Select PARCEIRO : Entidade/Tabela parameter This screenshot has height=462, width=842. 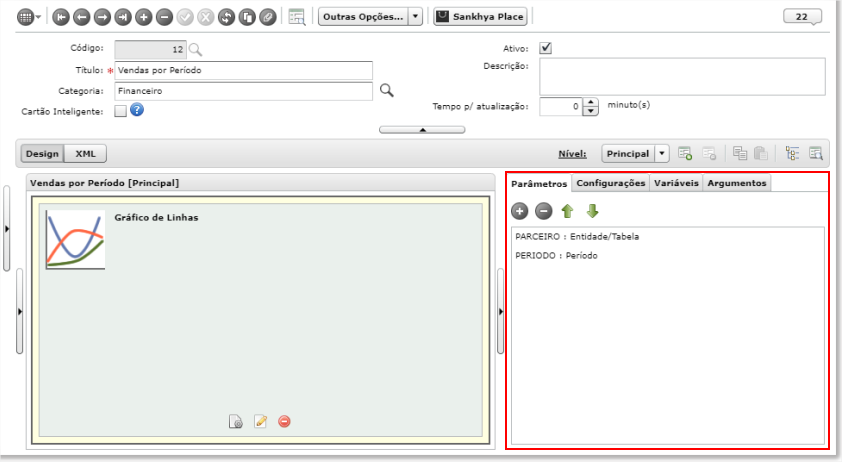tap(577, 236)
